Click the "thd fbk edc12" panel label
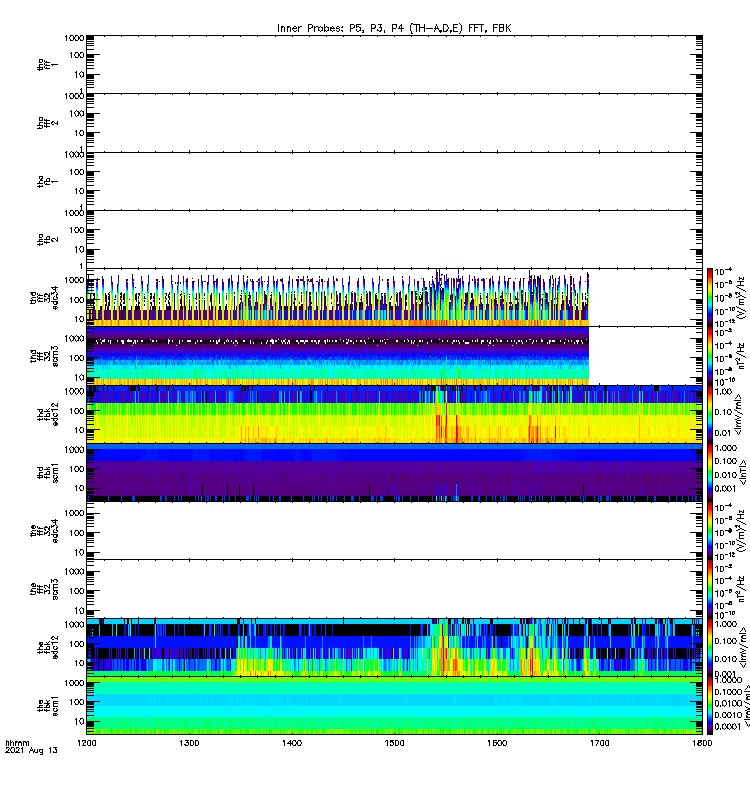This screenshot has width=750, height=800. [x=47, y=414]
